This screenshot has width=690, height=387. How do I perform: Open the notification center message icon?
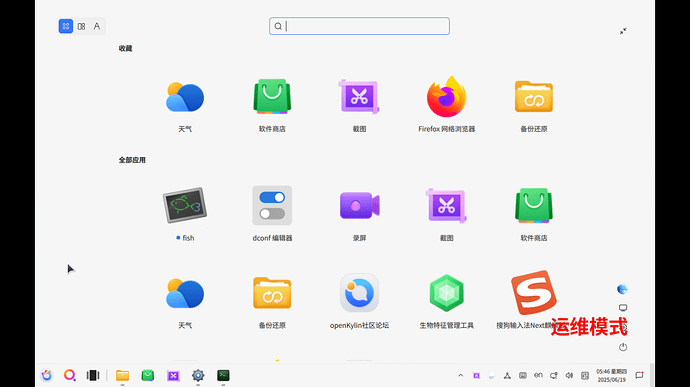[639, 376]
